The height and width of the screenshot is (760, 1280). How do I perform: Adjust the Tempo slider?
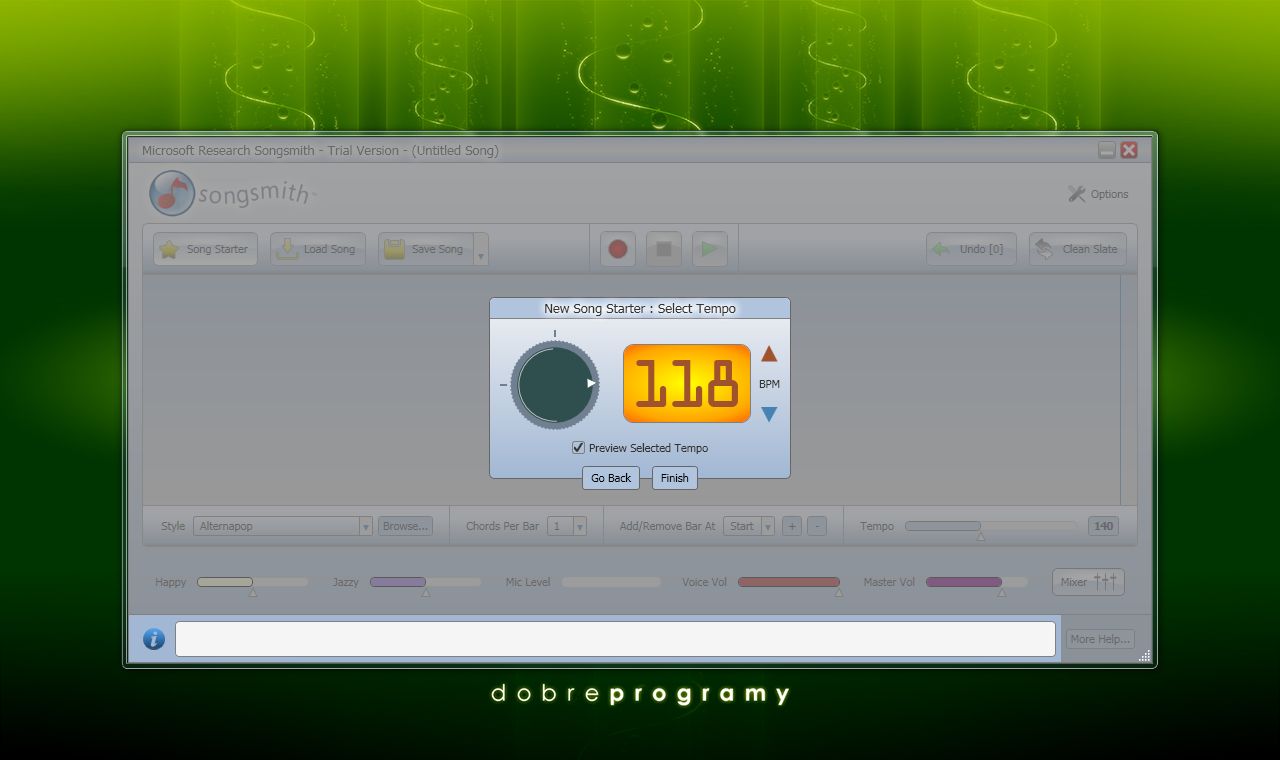pyautogui.click(x=991, y=526)
